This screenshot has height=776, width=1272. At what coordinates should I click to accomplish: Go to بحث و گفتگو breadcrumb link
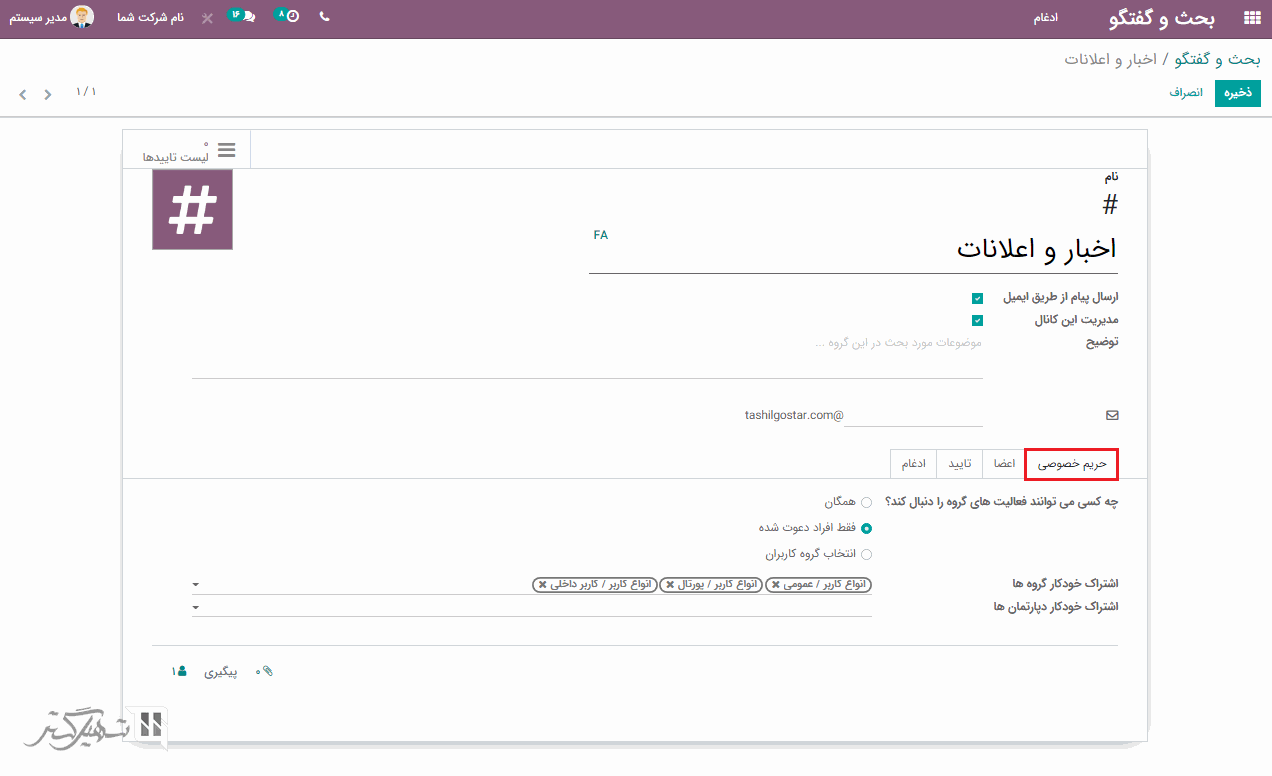click(1217, 59)
